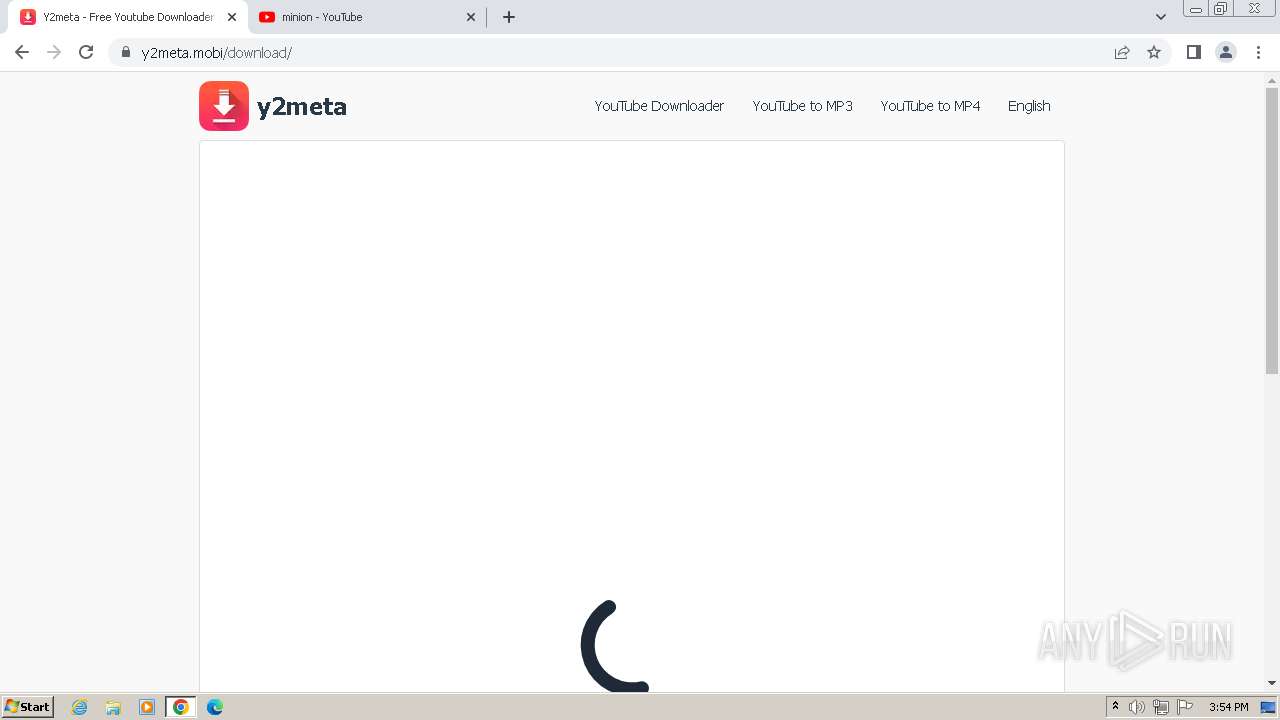Viewport: 1280px width, 720px height.
Task: Open Windows Media Player taskbar icon
Action: (x=147, y=707)
